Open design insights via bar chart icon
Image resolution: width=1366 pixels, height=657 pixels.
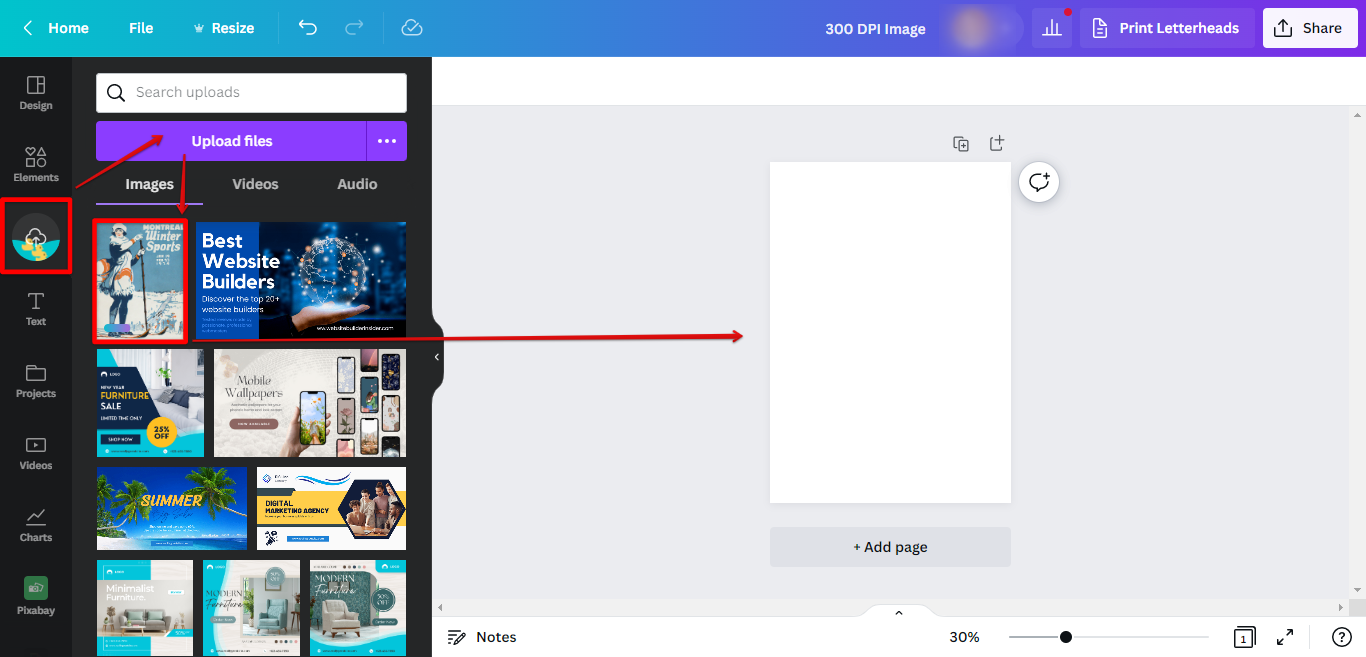[x=1051, y=28]
